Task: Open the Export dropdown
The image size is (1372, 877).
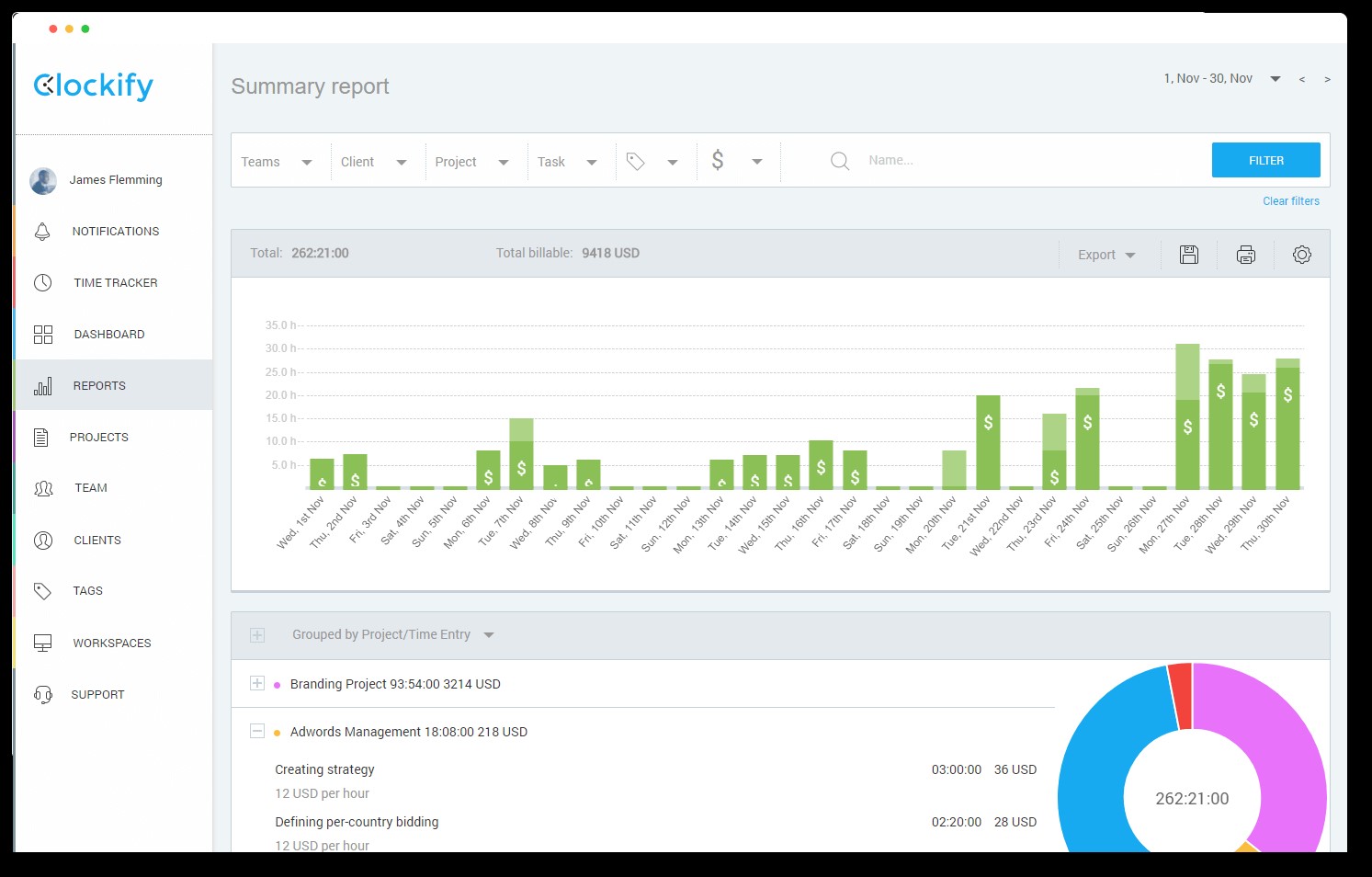Action: coord(1106,255)
